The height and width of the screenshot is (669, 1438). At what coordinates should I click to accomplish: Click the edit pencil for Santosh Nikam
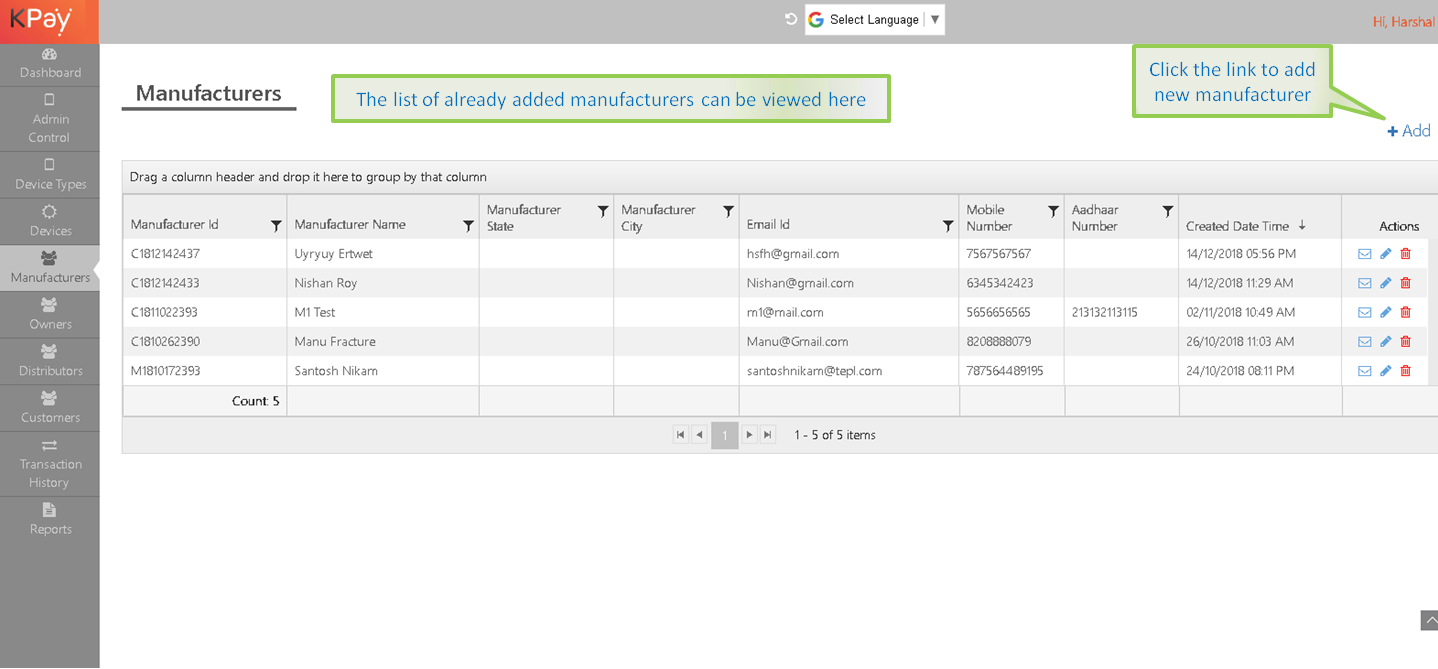click(x=1385, y=371)
